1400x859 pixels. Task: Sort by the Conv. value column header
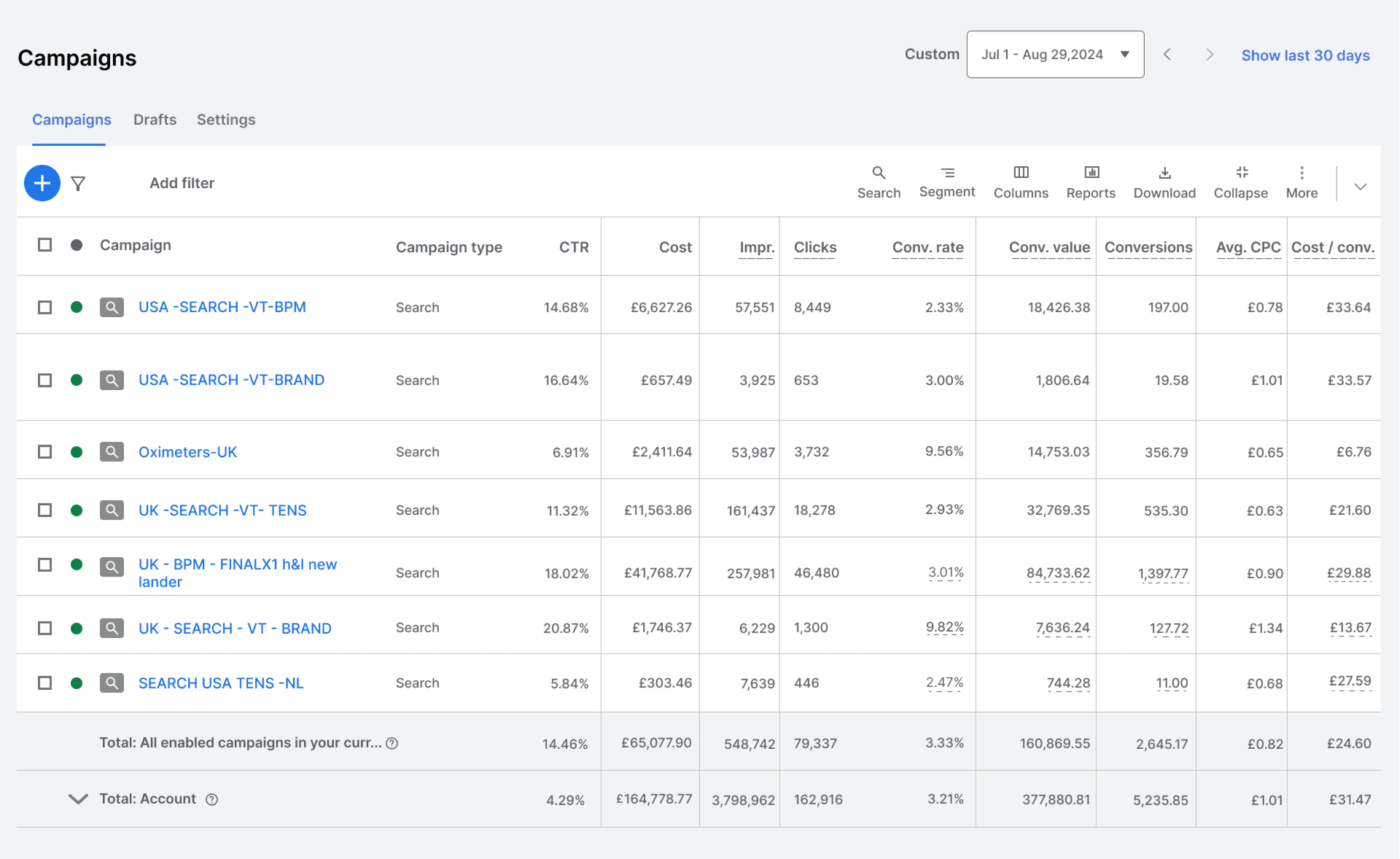point(1049,247)
